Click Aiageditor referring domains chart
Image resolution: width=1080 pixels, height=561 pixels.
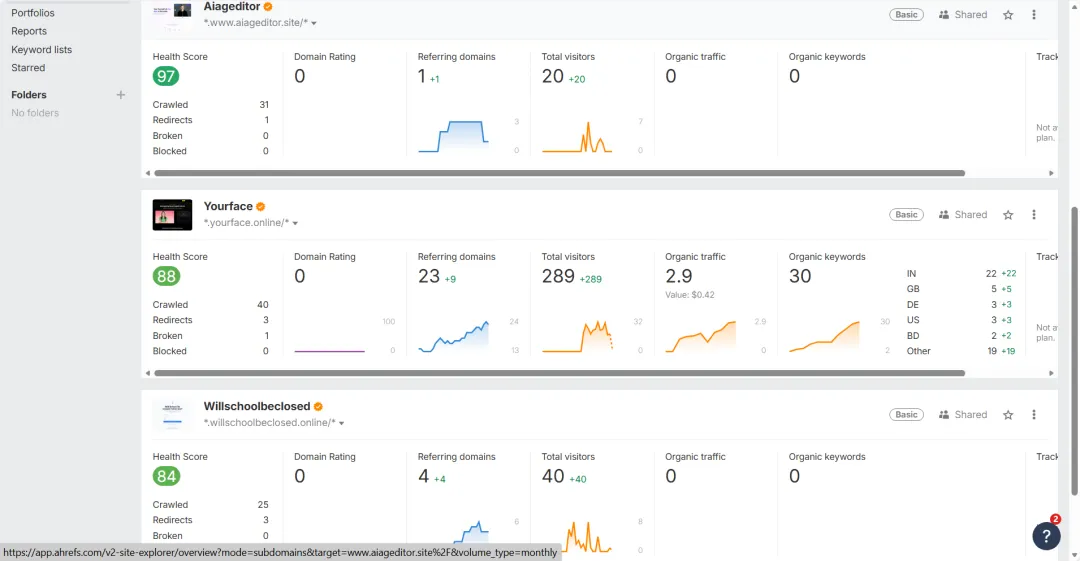coord(454,136)
